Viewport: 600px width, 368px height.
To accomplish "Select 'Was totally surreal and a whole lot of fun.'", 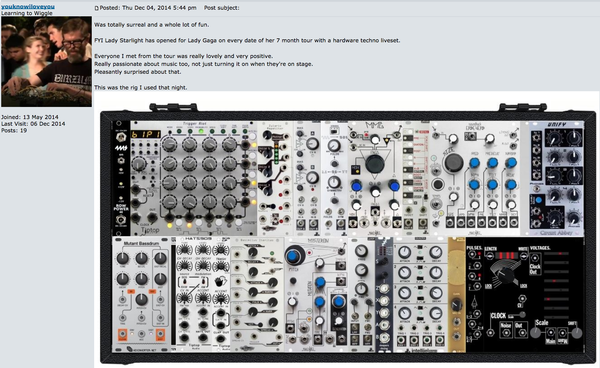I will (x=152, y=24).
